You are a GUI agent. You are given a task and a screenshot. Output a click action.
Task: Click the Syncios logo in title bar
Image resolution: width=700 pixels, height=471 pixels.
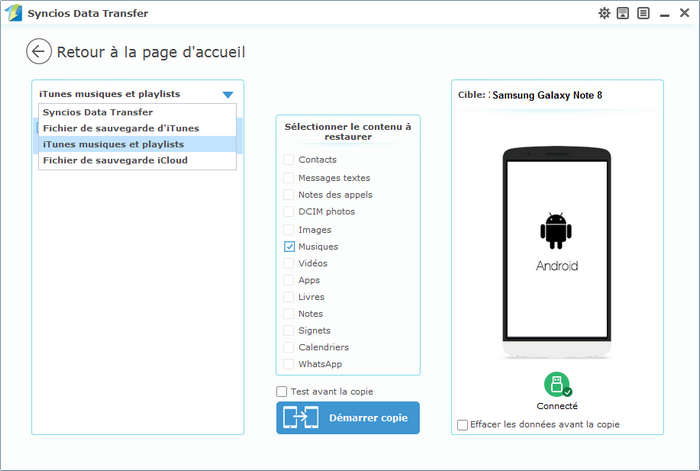click(x=13, y=13)
